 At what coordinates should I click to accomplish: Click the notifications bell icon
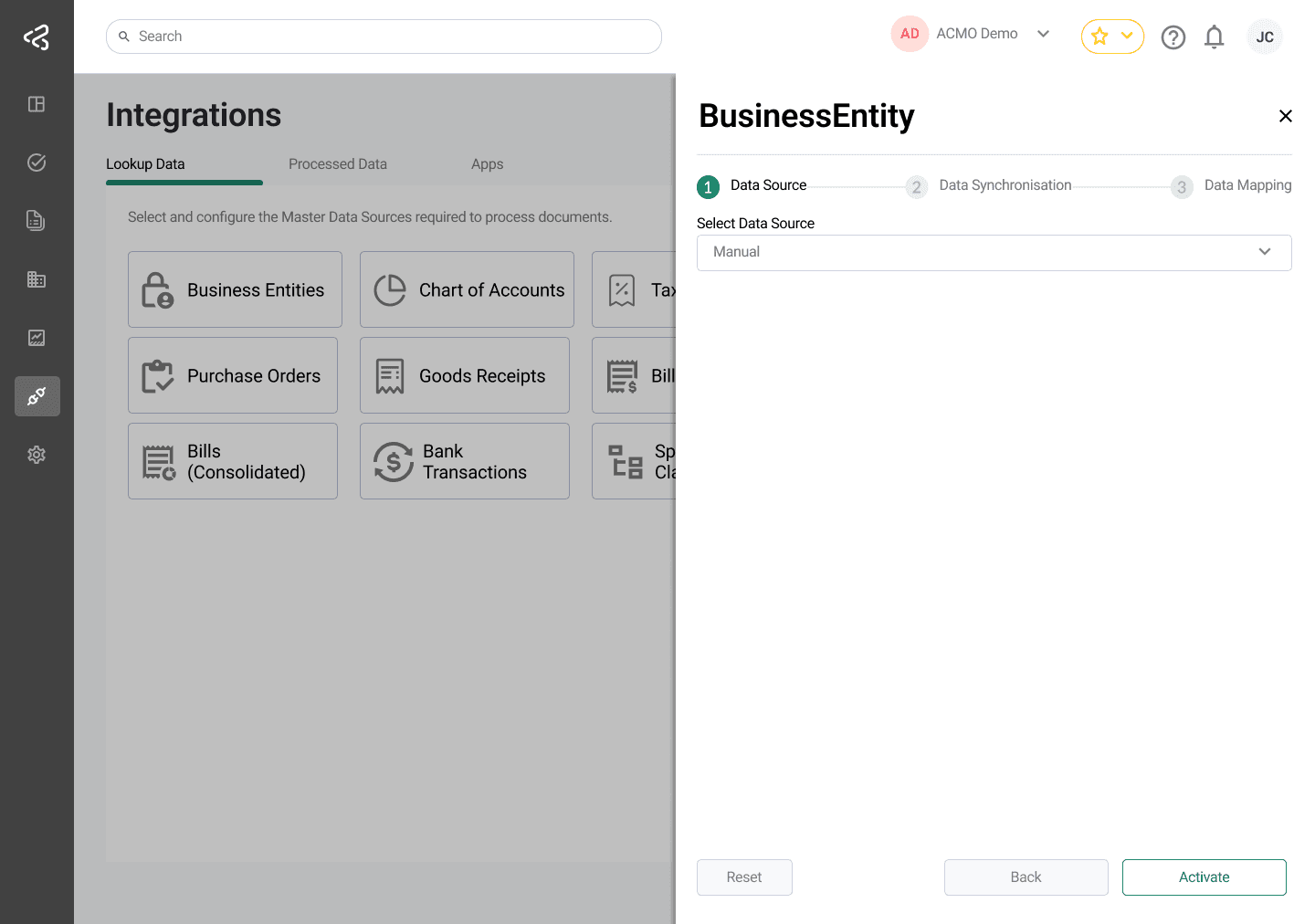1214,37
